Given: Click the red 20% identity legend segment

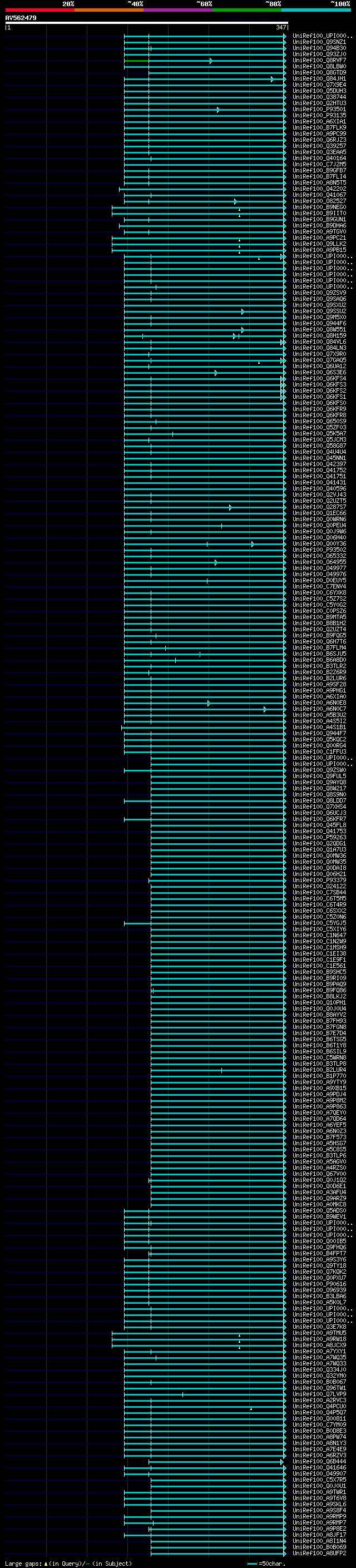Looking at the screenshot, I should click(x=39, y=10).
